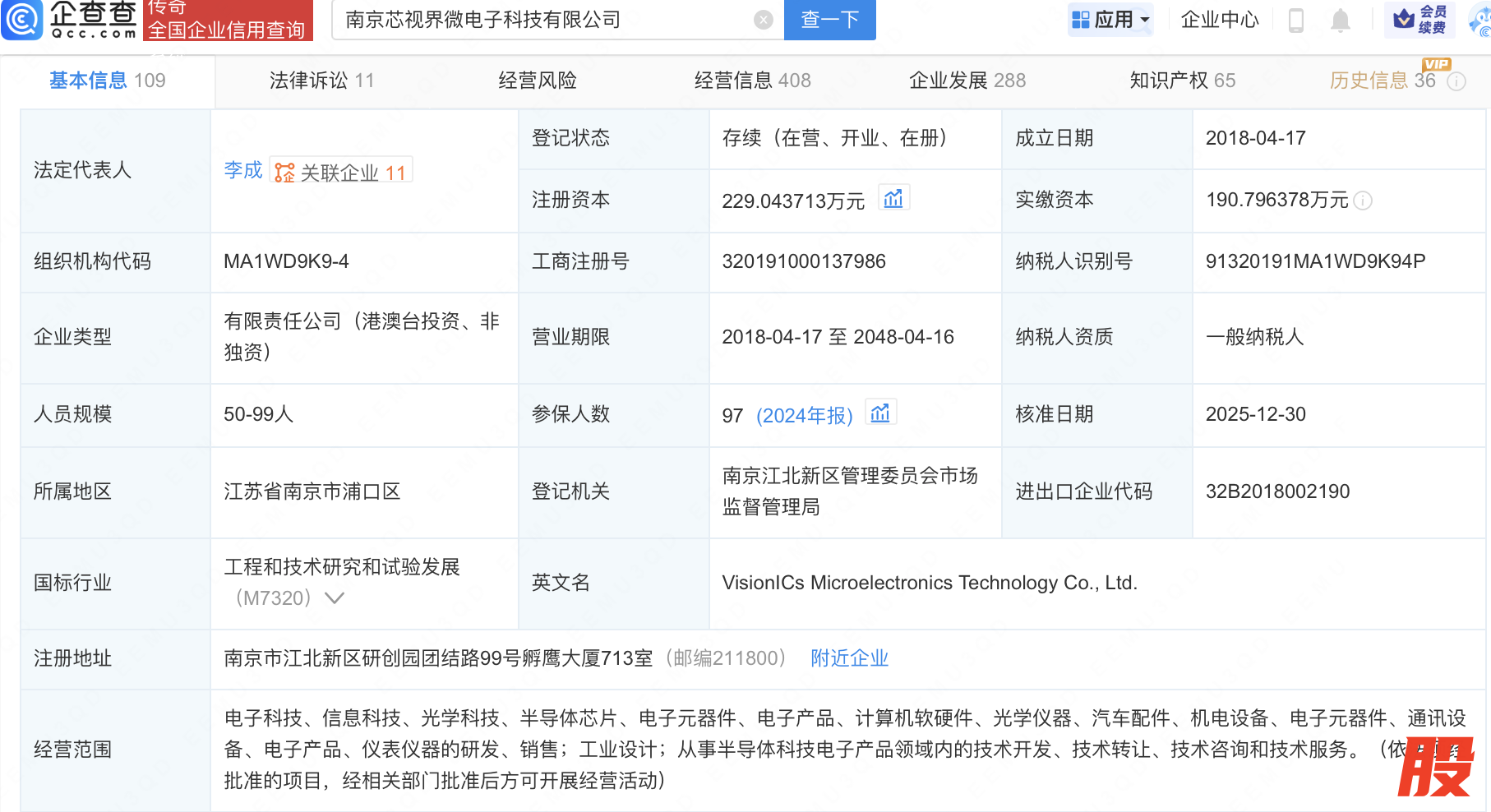Image resolution: width=1491 pixels, height=812 pixels.
Task: Click chart icon next to 注册资本 value
Action: (x=893, y=199)
